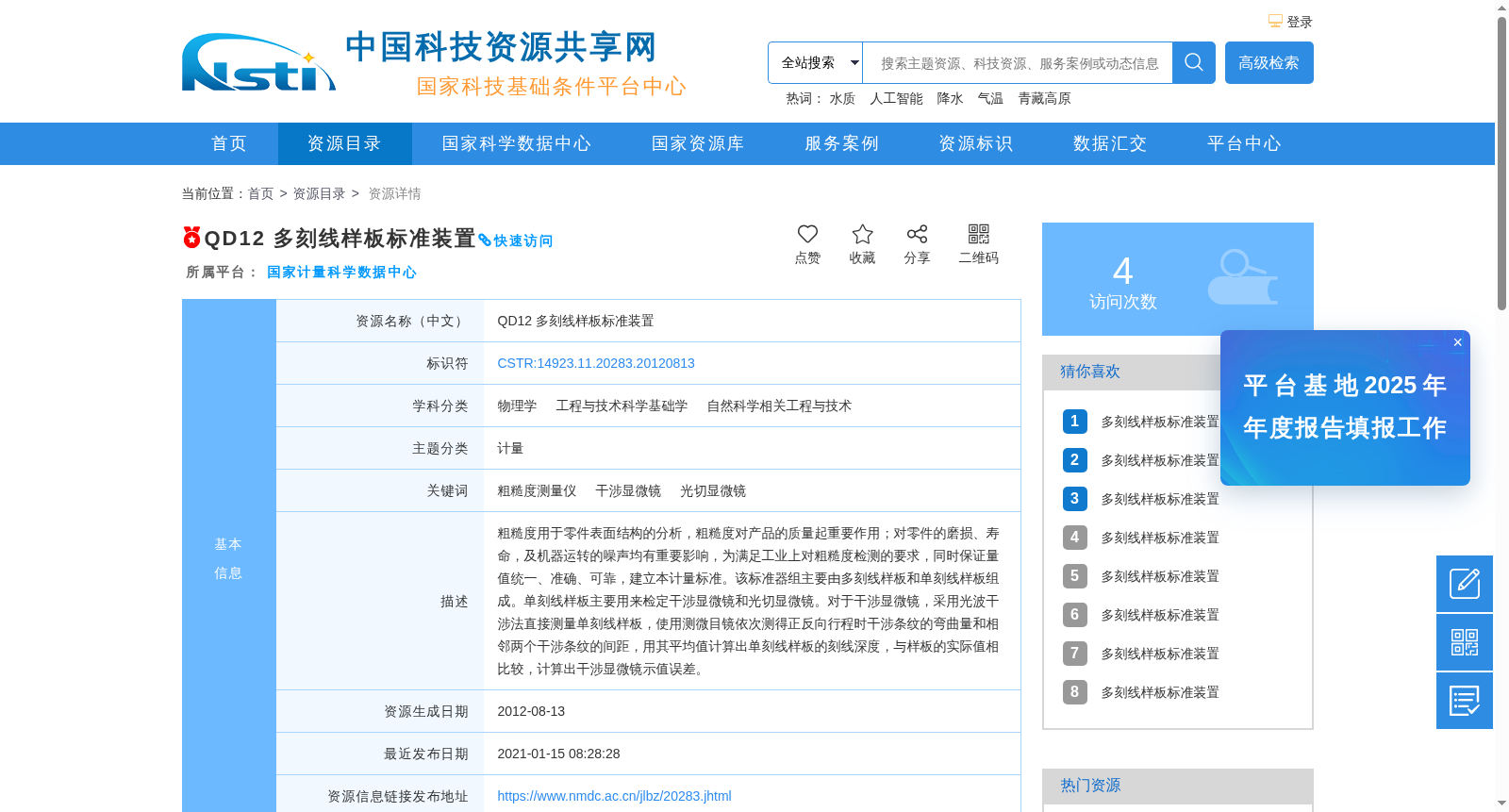The image size is (1509, 812).
Task: Click hot word 降水
Action: (x=950, y=98)
